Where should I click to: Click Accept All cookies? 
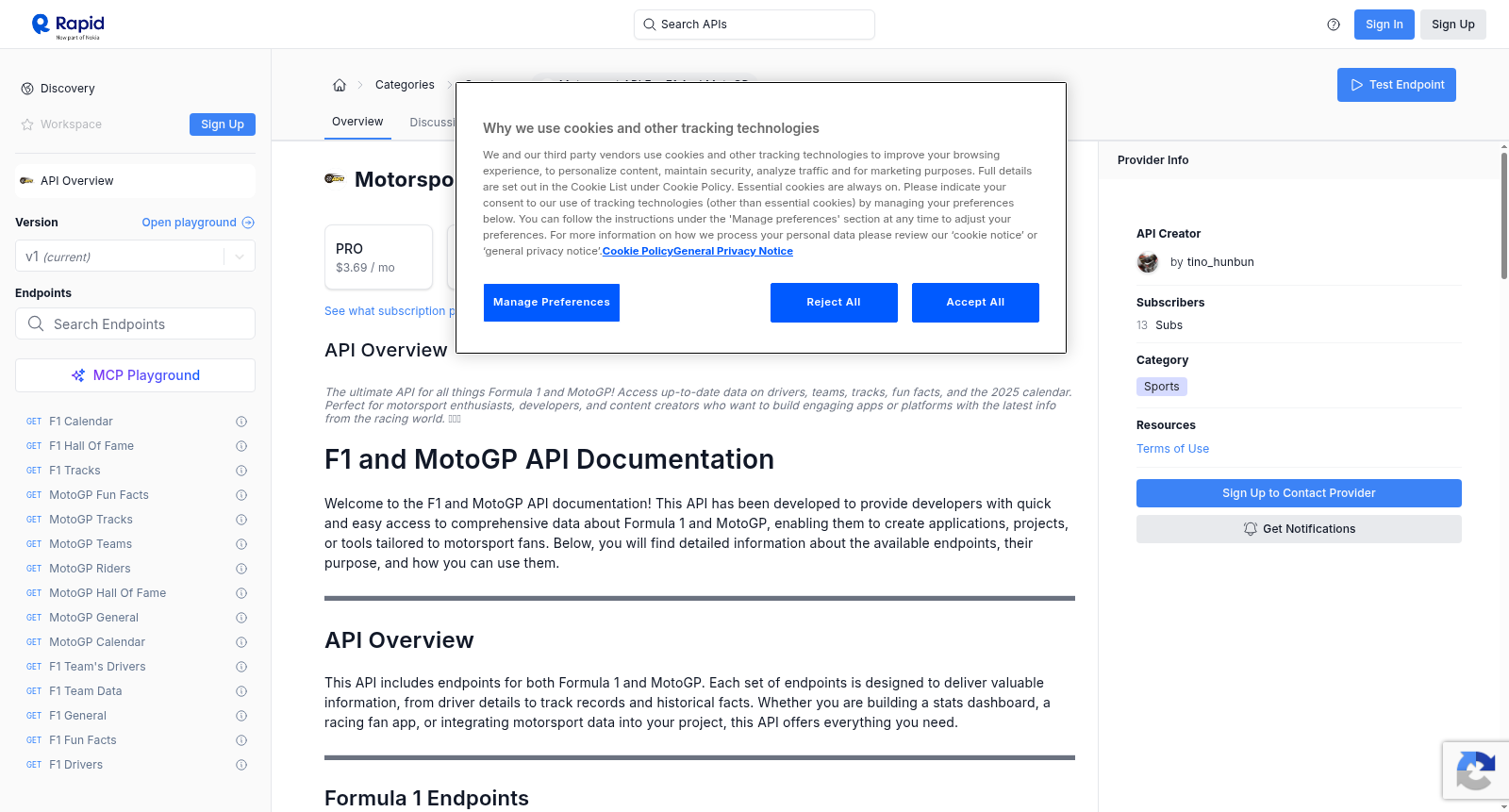(x=975, y=303)
